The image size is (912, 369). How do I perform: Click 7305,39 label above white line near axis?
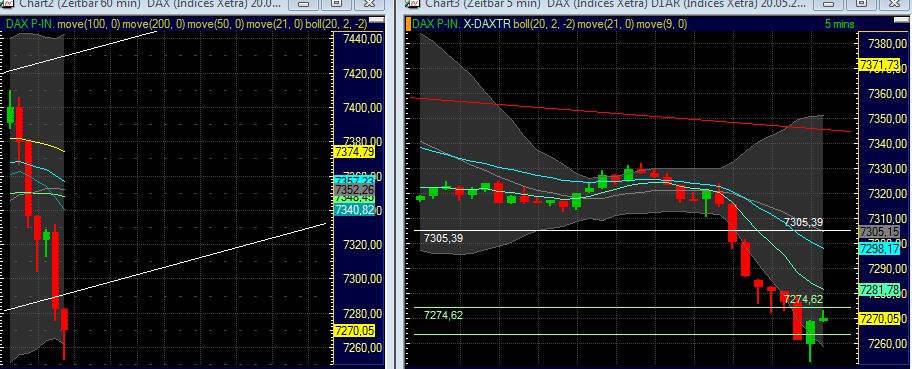(804, 222)
